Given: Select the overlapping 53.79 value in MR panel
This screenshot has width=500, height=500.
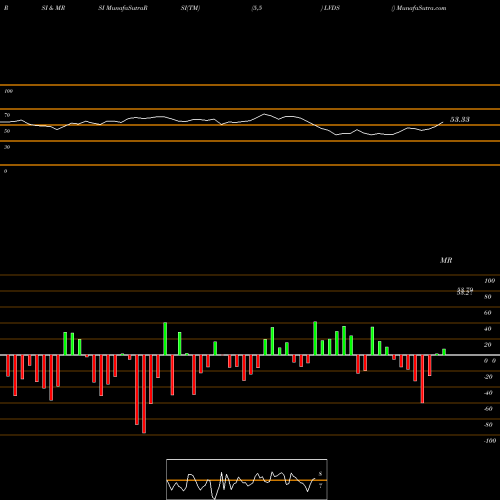Looking at the screenshot, I should 465,291.
